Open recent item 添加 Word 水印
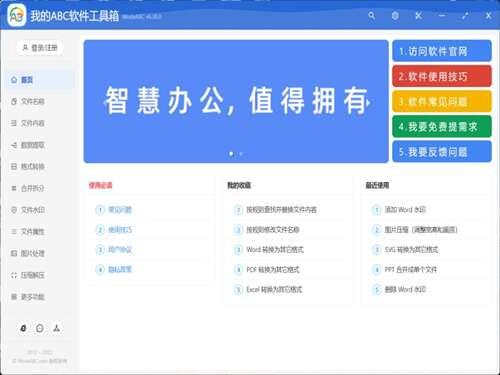 (x=405, y=210)
